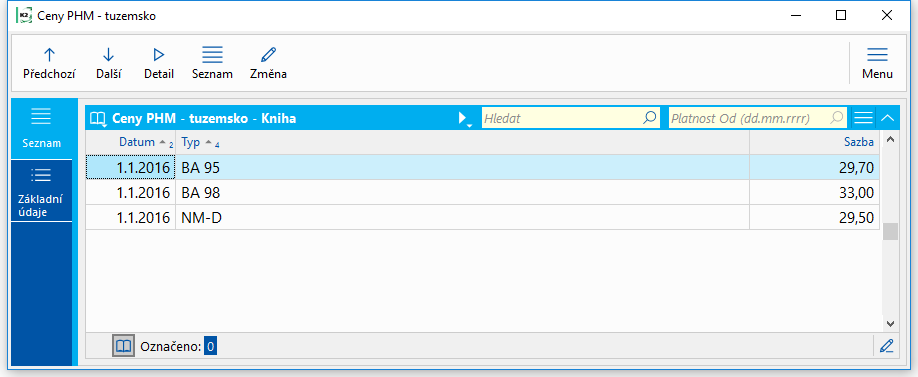Show Seznam list from toolbar
918x377 pixels.
click(x=212, y=63)
